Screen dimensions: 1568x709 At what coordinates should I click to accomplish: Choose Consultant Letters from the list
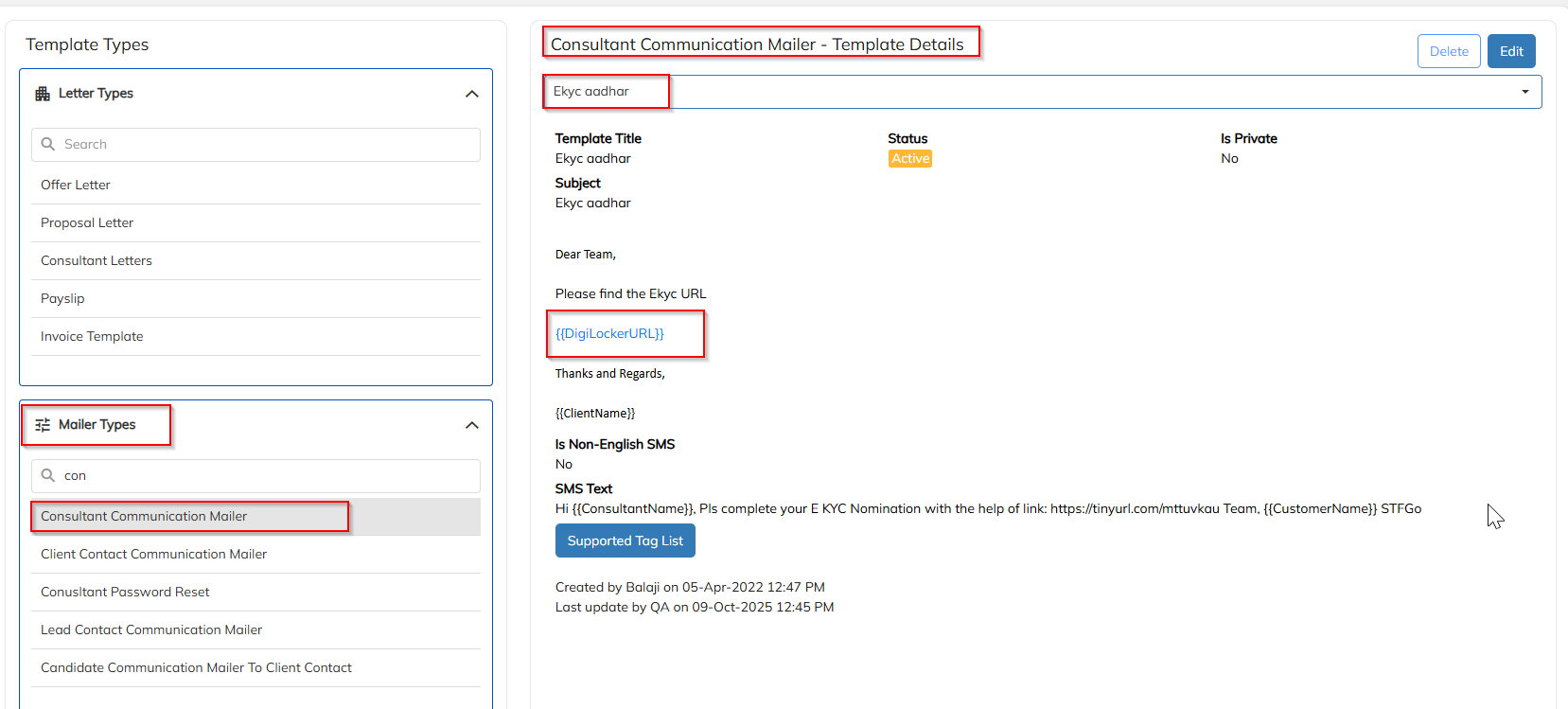255,260
